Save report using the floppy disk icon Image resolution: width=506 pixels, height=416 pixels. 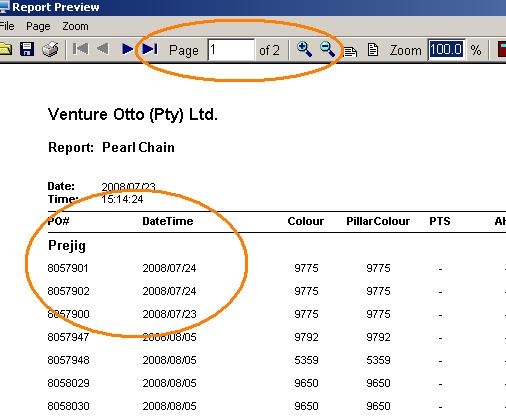[x=27, y=49]
